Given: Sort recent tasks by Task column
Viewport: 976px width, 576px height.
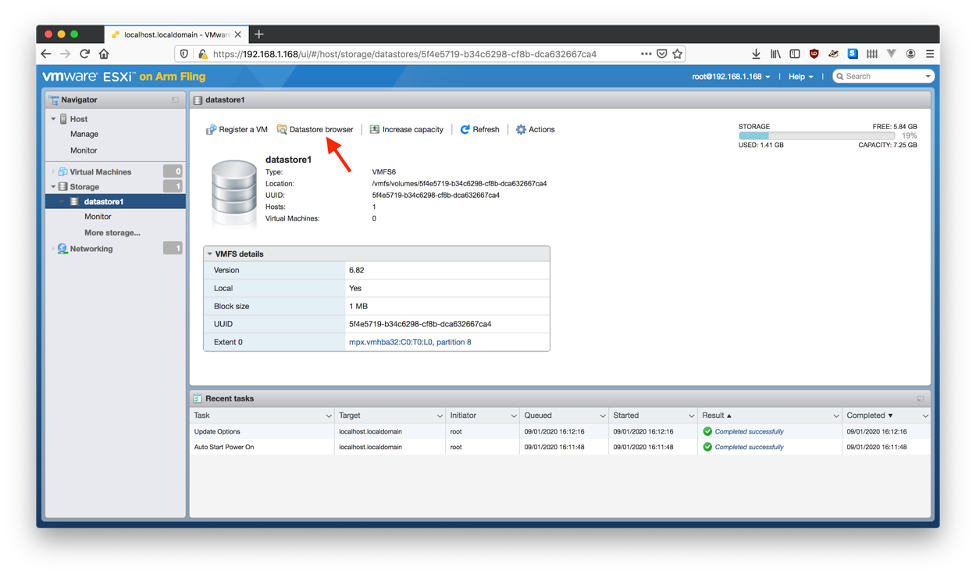Looking at the screenshot, I should [x=202, y=415].
